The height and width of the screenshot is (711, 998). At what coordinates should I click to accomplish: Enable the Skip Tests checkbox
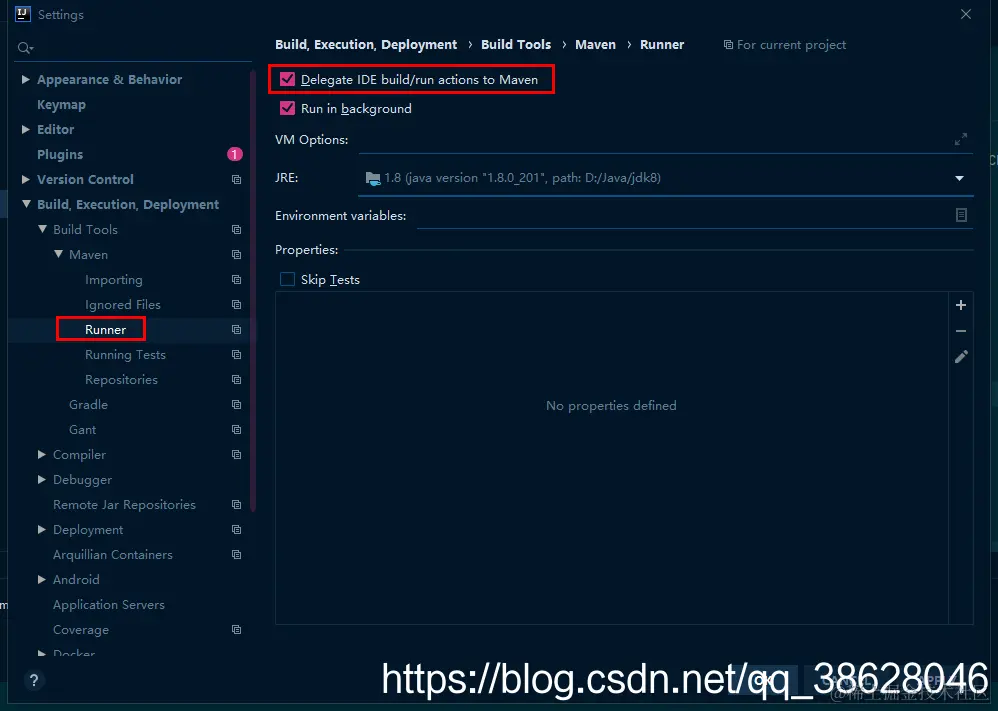click(287, 279)
